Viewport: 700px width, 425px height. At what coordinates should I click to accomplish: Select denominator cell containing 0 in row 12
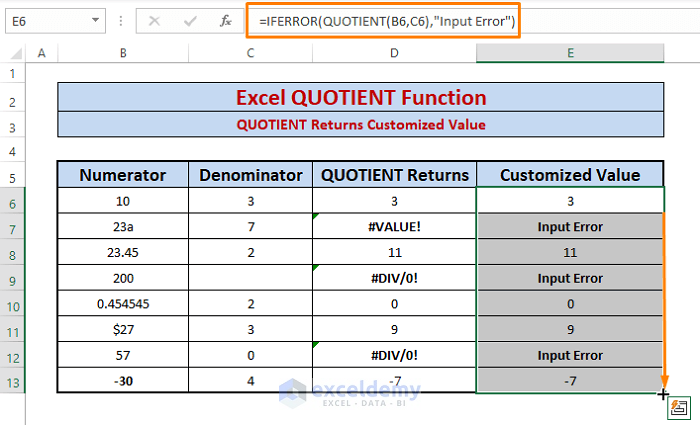click(x=250, y=355)
